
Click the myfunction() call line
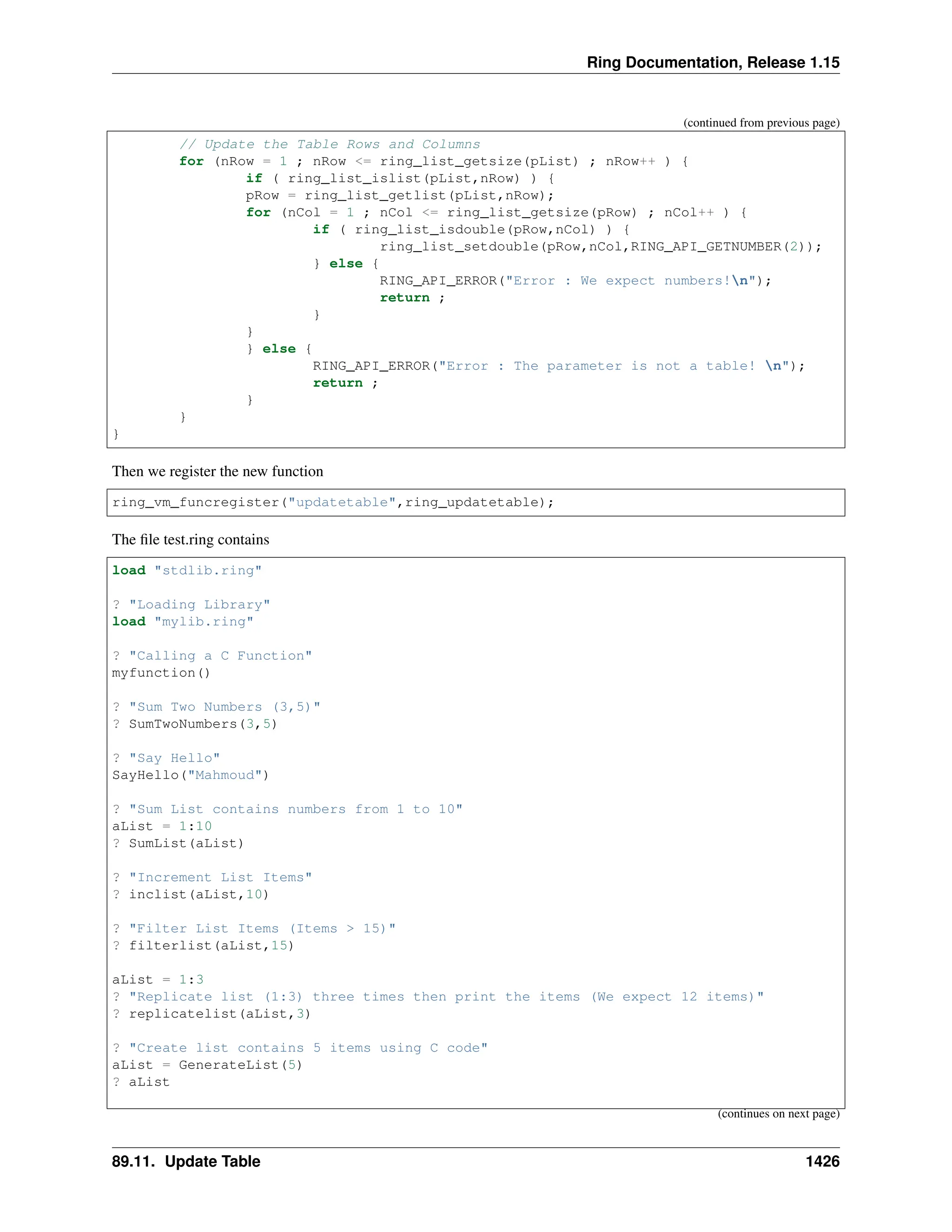pos(161,673)
